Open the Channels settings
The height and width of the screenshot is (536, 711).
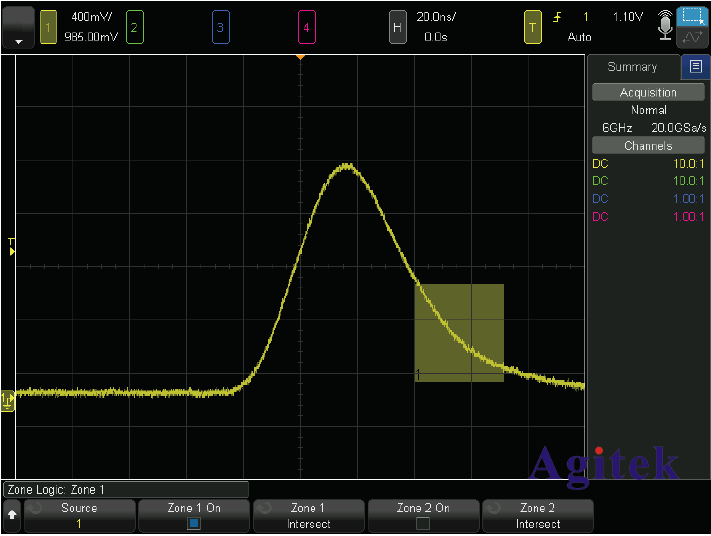pos(648,146)
